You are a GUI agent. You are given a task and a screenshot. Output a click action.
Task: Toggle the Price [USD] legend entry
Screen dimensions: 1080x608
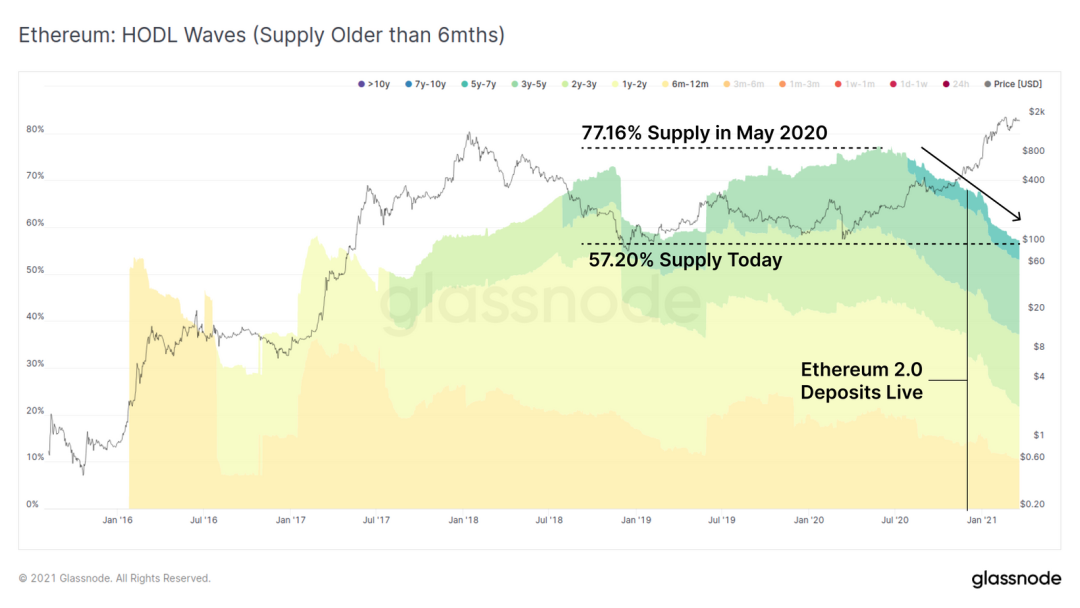coord(1013,84)
